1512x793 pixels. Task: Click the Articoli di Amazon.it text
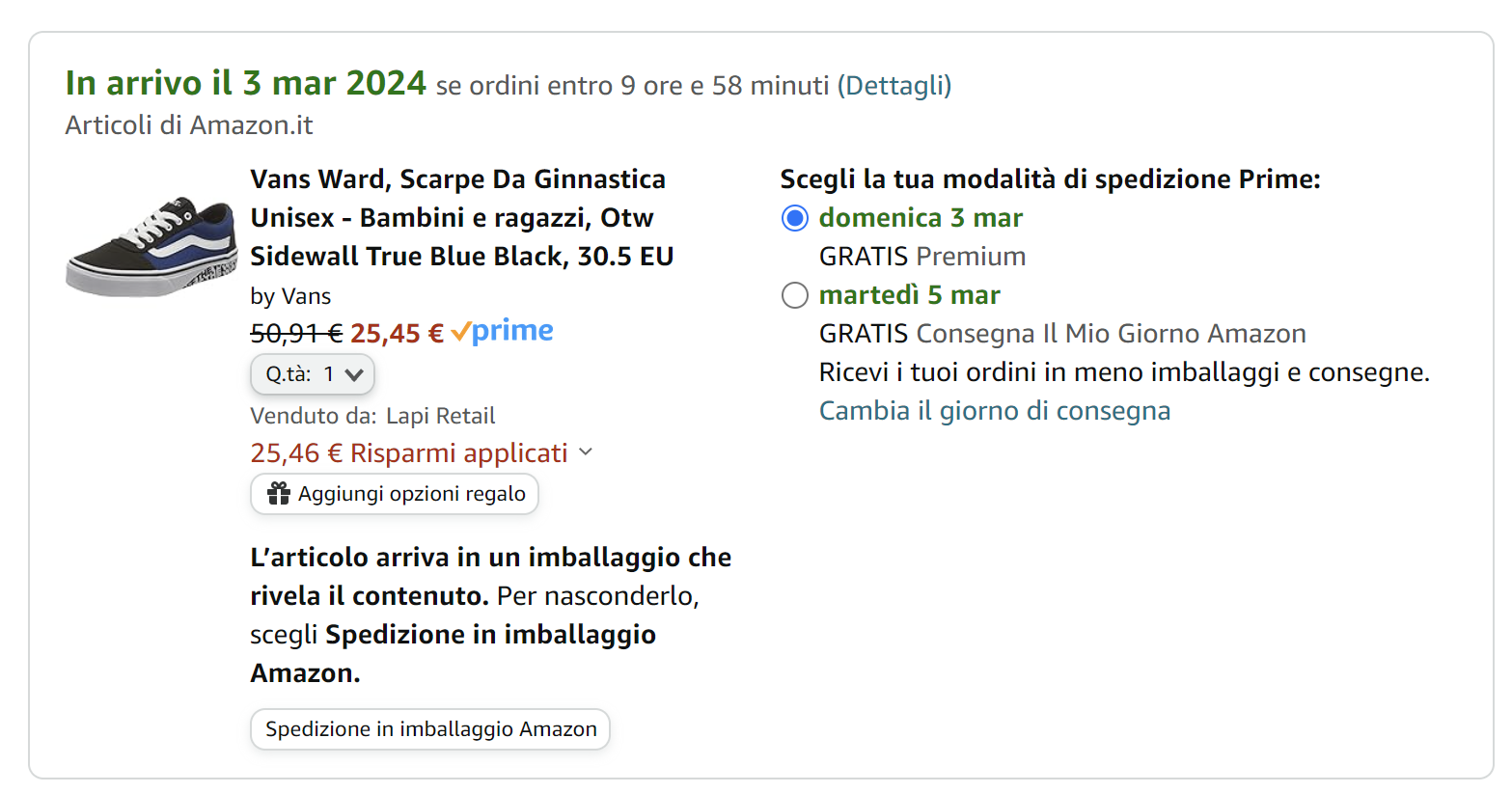click(x=189, y=123)
